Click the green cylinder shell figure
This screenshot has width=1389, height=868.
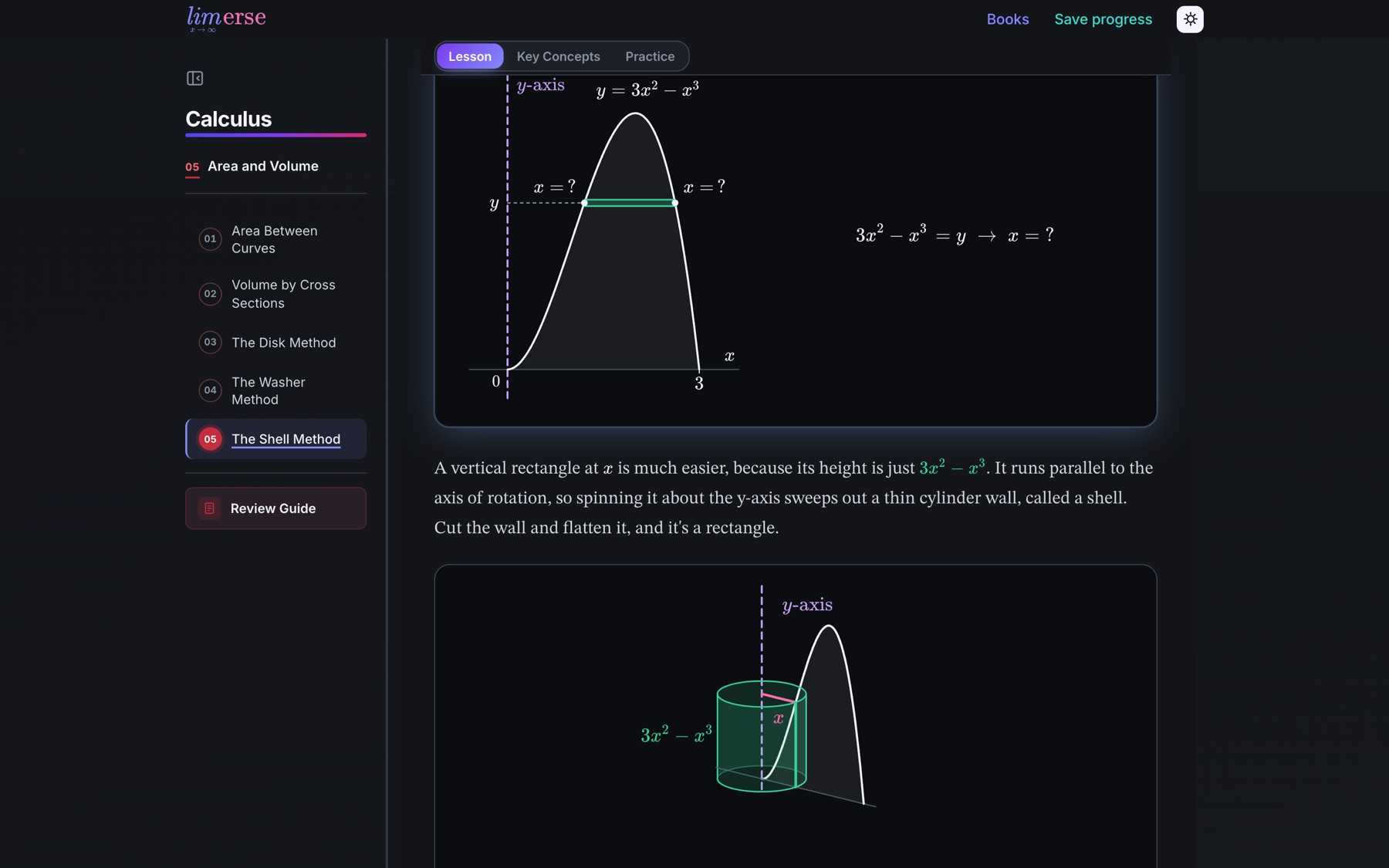(762, 737)
